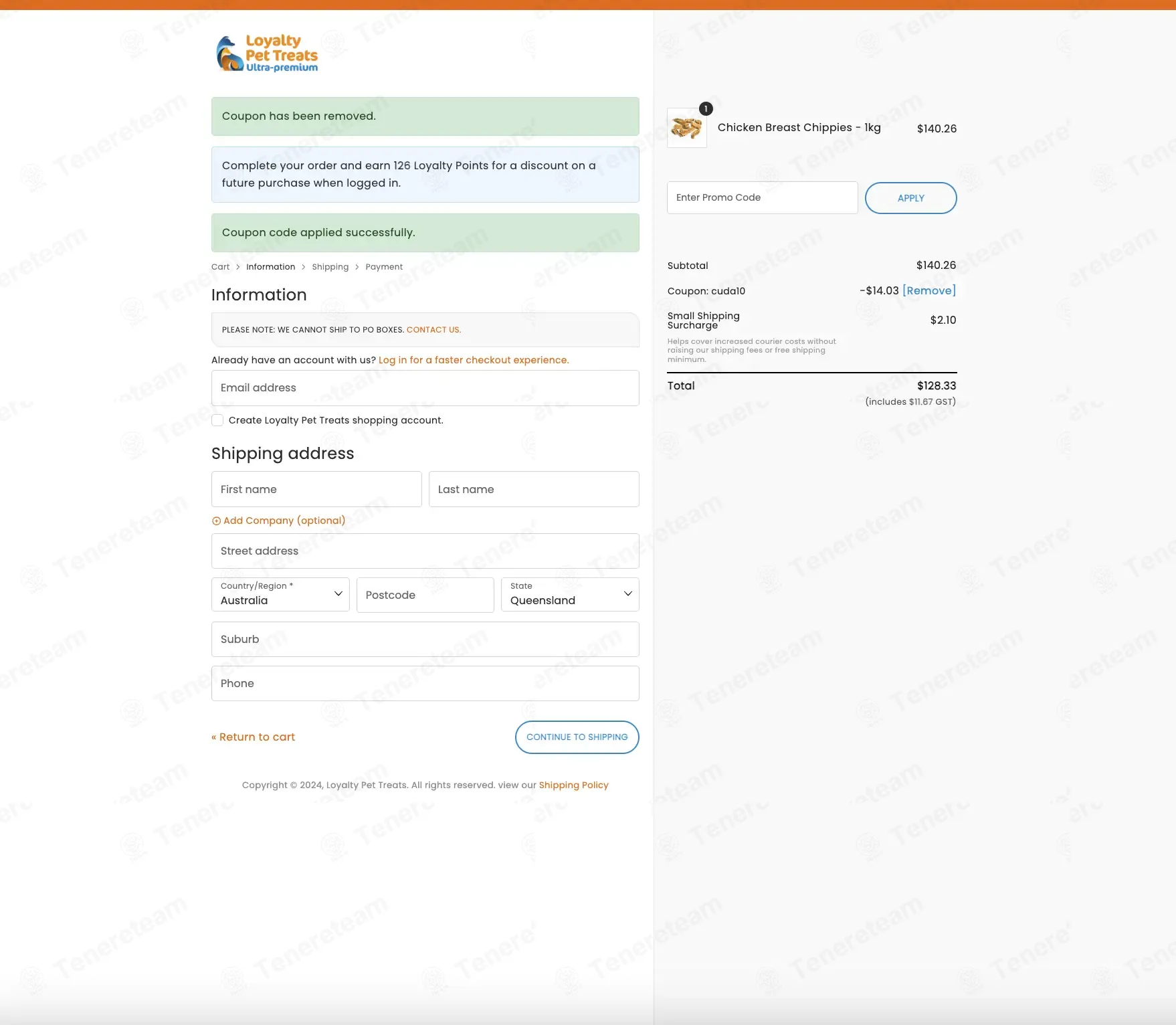Click into the Email address field
This screenshot has width=1176, height=1025.
[425, 388]
